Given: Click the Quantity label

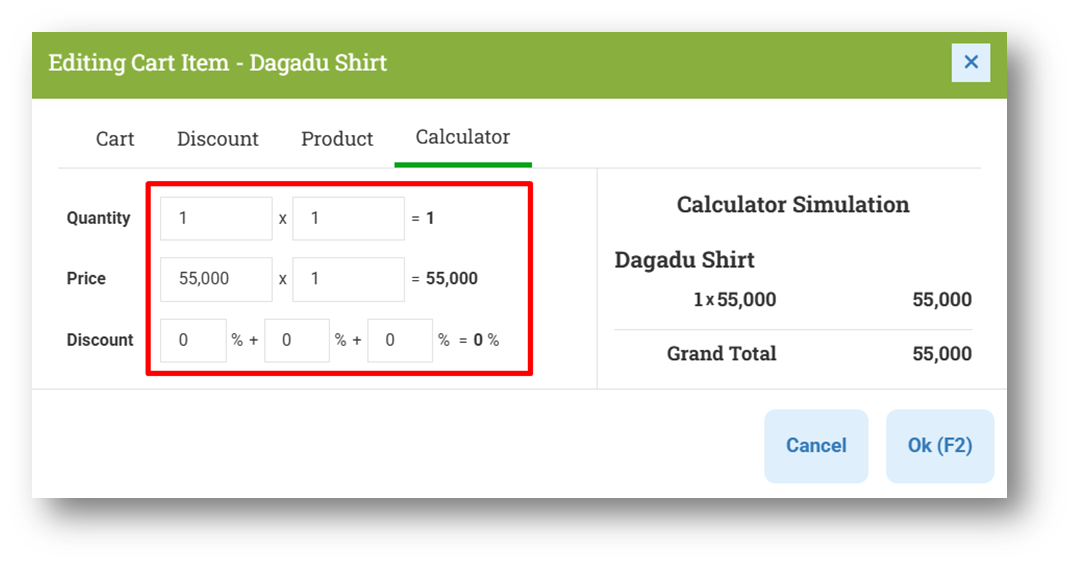Looking at the screenshot, I should point(98,218).
